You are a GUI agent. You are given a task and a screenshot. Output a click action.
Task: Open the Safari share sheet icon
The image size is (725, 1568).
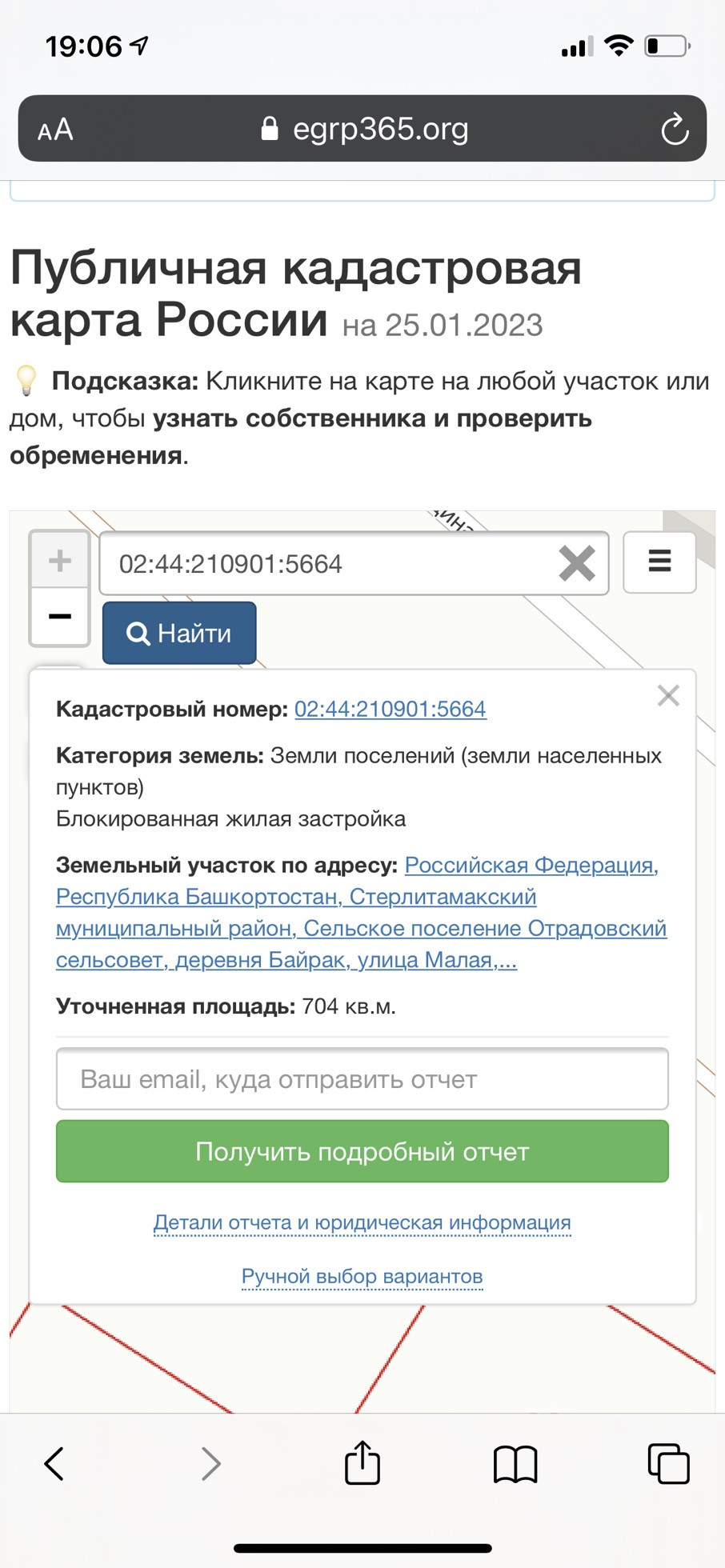362,1462
